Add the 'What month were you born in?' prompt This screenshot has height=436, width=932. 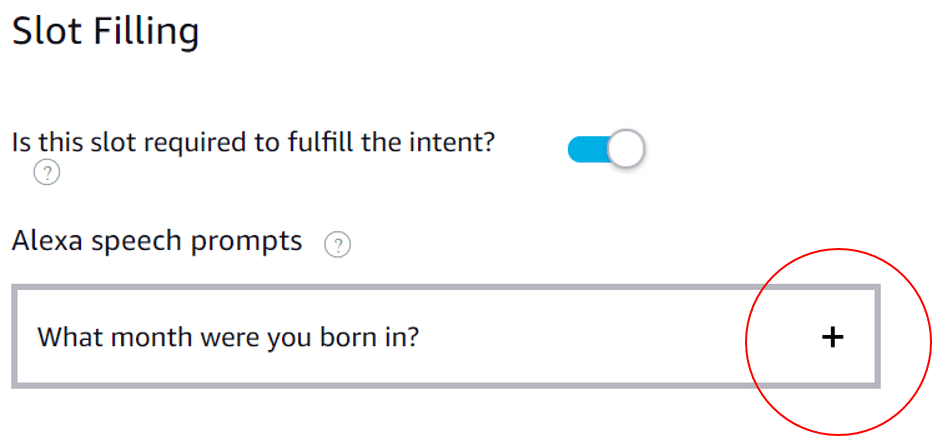832,338
